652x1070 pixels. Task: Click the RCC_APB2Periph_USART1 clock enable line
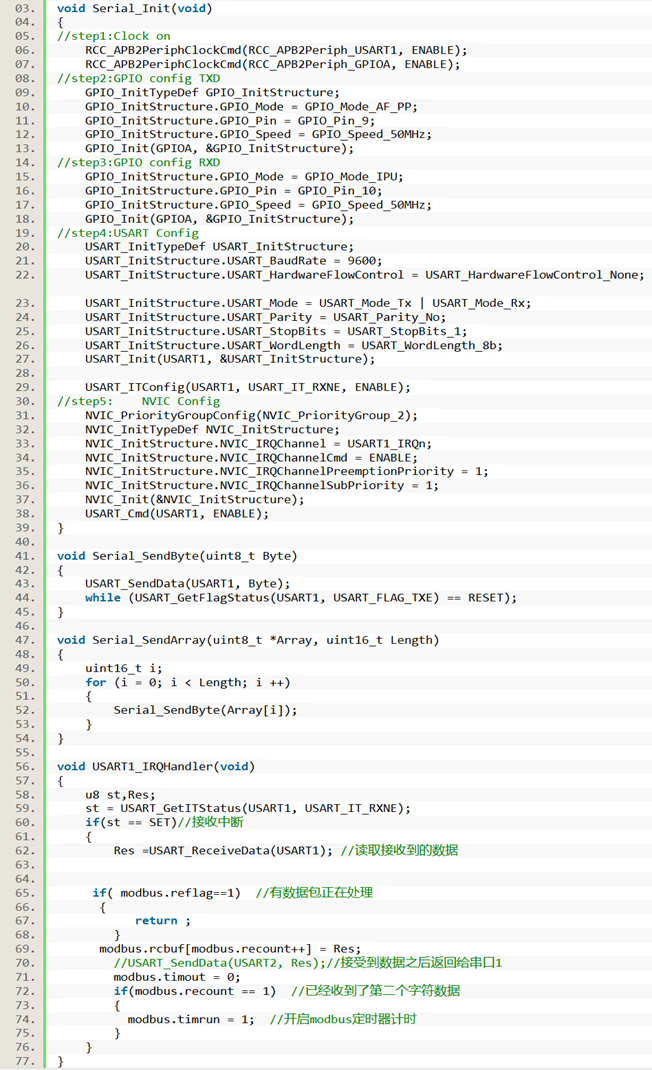[276, 50]
